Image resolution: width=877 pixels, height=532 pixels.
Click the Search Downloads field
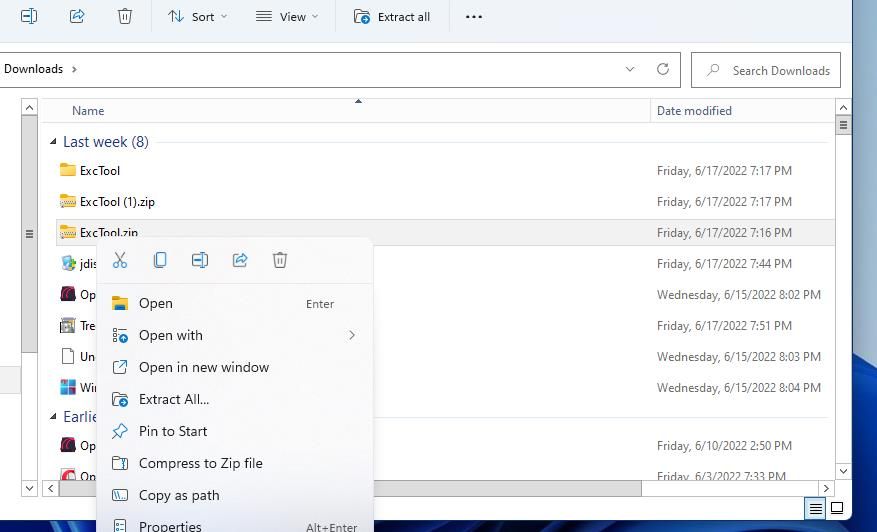[766, 70]
